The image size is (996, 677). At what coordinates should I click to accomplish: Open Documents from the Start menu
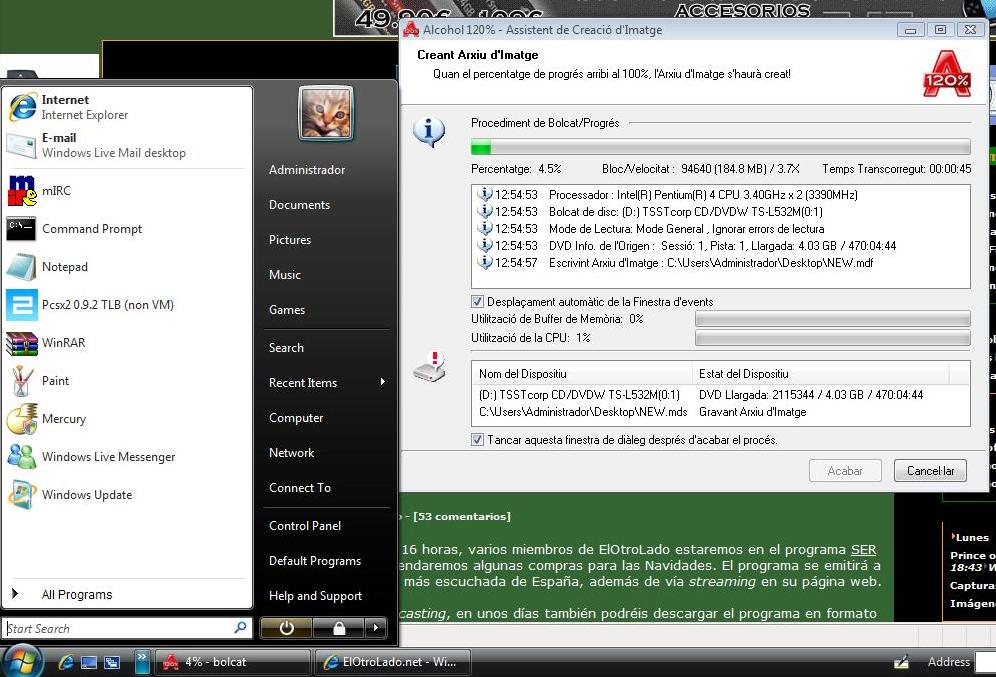326,204
